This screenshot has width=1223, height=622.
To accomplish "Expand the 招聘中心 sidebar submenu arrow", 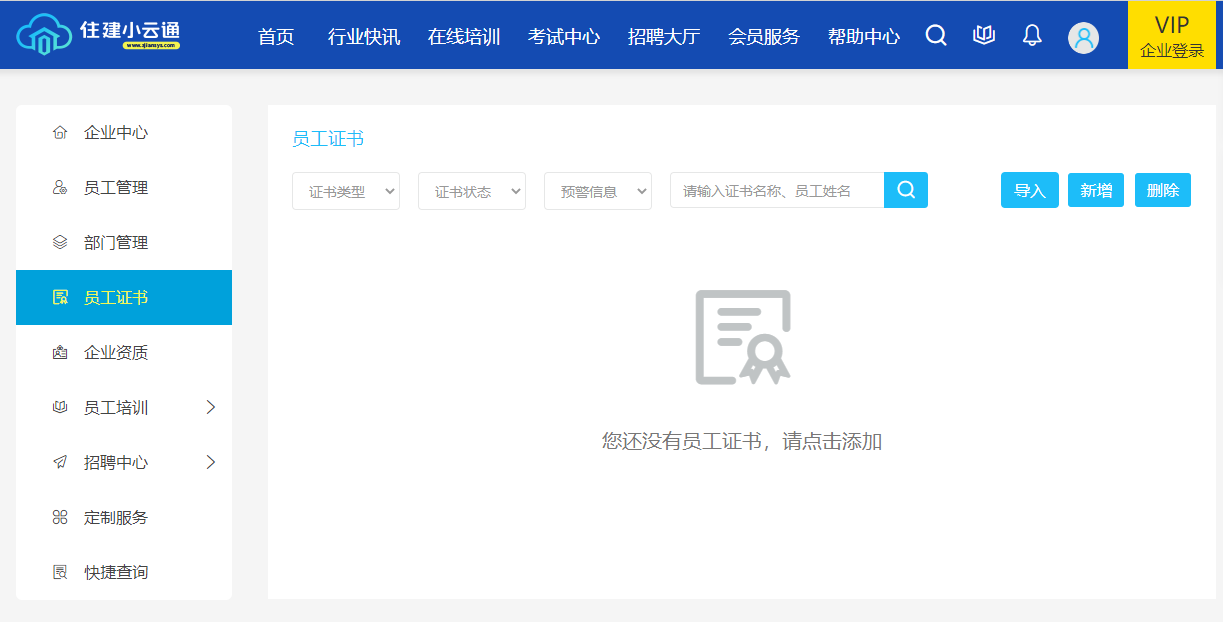I will pyautogui.click(x=210, y=462).
